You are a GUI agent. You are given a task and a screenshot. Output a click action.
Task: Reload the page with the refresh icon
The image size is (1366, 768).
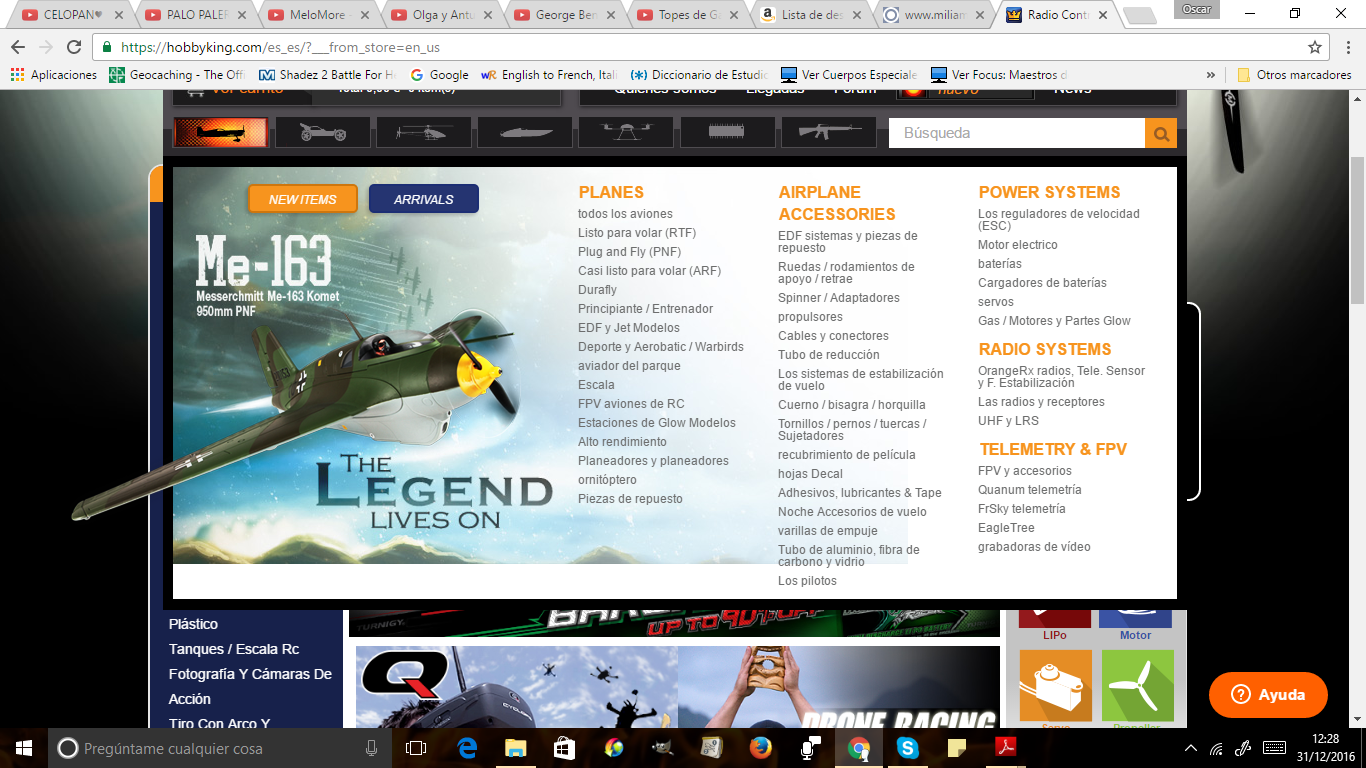74,47
